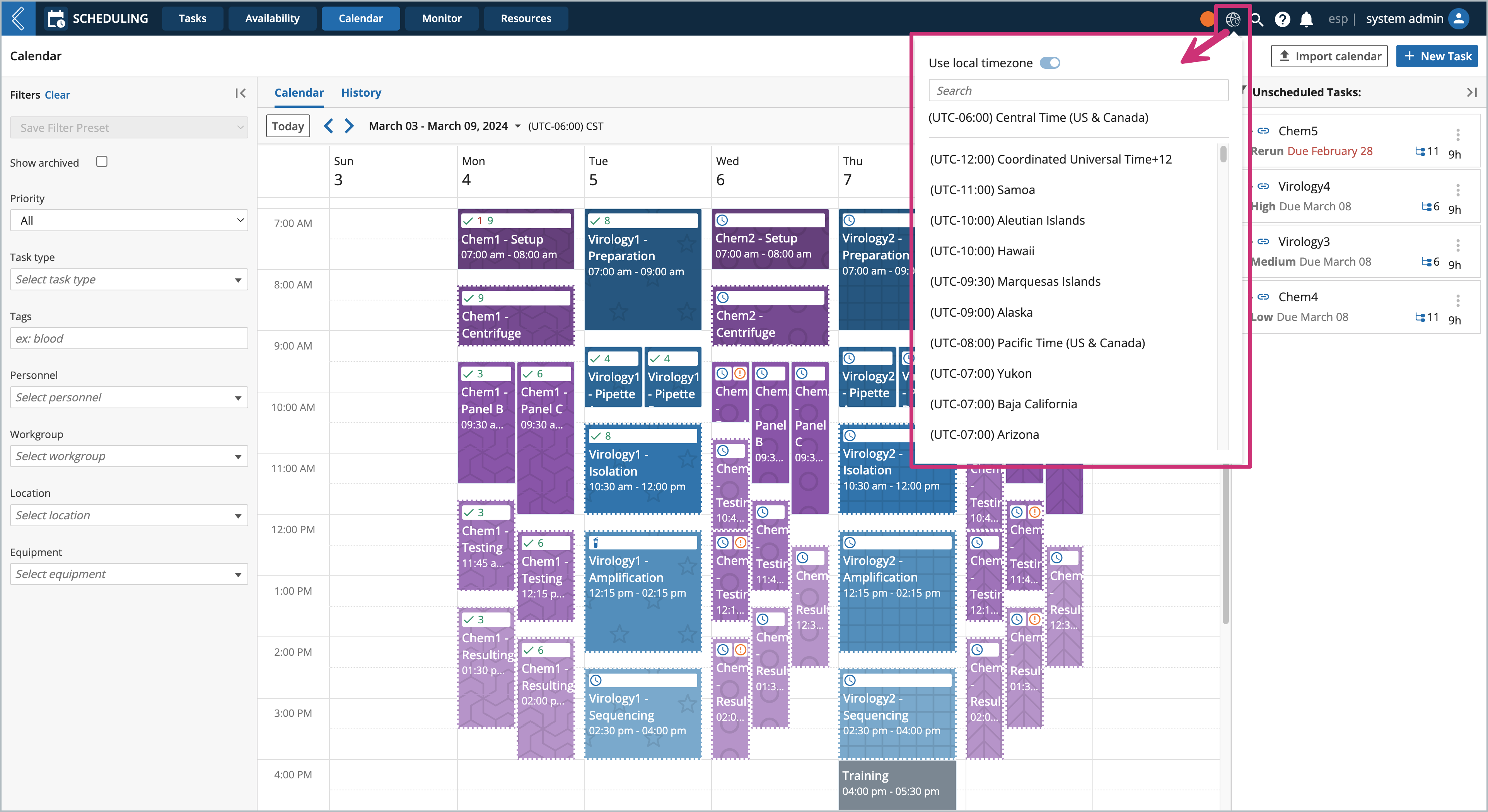Open the Select task type dropdown
The width and height of the screenshot is (1488, 812).
pos(129,280)
